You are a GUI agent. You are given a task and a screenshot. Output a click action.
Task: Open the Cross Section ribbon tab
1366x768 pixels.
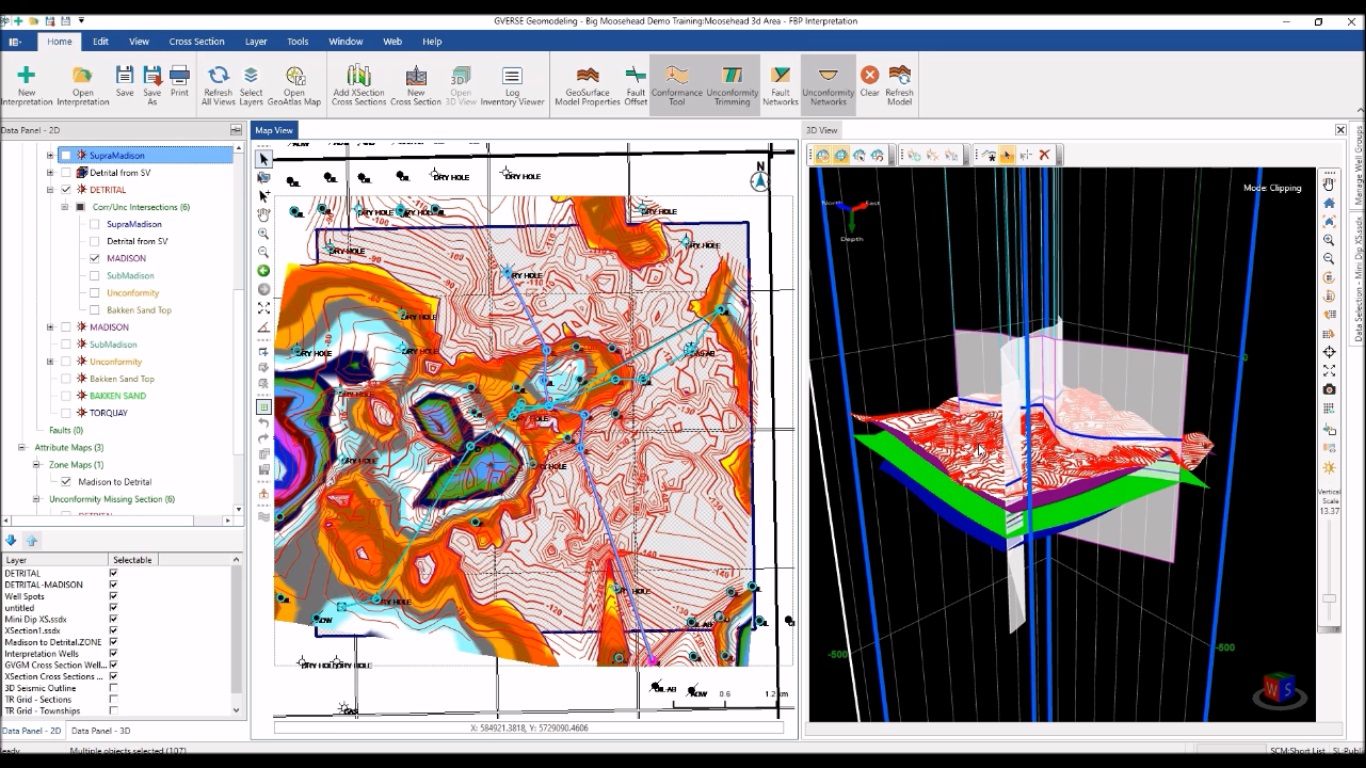196,41
